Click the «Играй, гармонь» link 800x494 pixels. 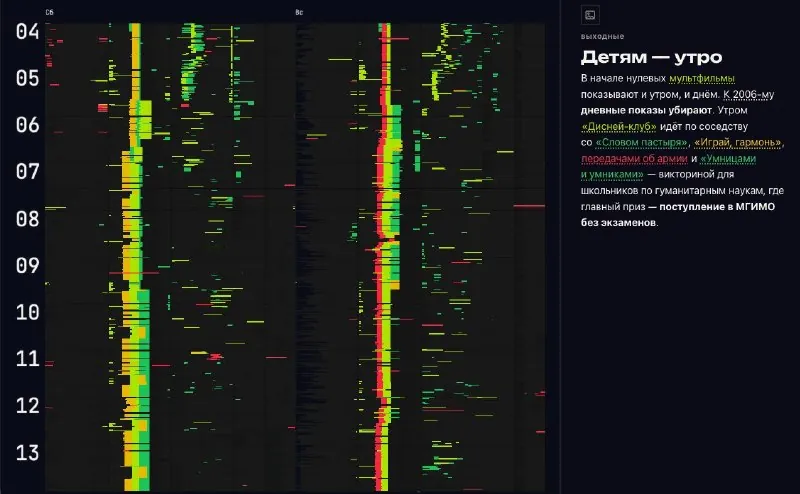(737, 142)
